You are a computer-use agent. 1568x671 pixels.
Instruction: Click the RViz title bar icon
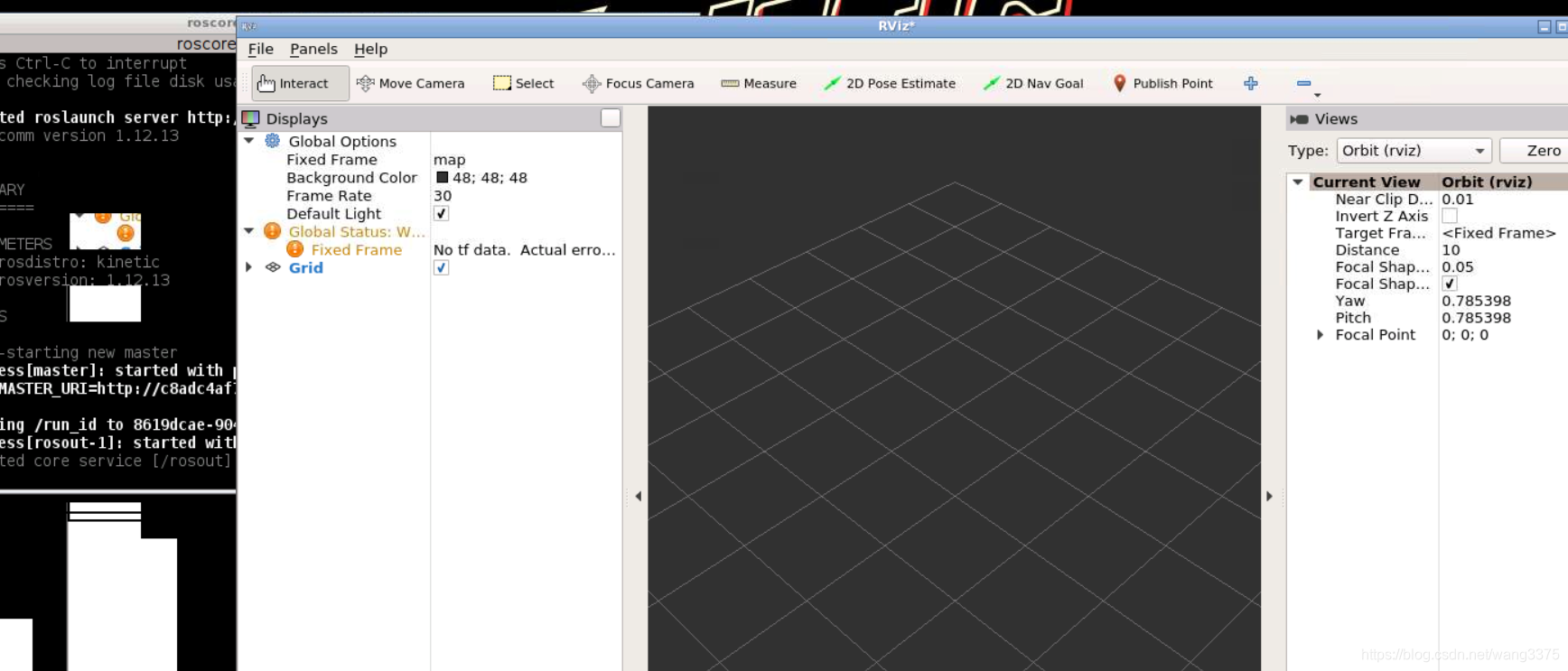(x=248, y=26)
